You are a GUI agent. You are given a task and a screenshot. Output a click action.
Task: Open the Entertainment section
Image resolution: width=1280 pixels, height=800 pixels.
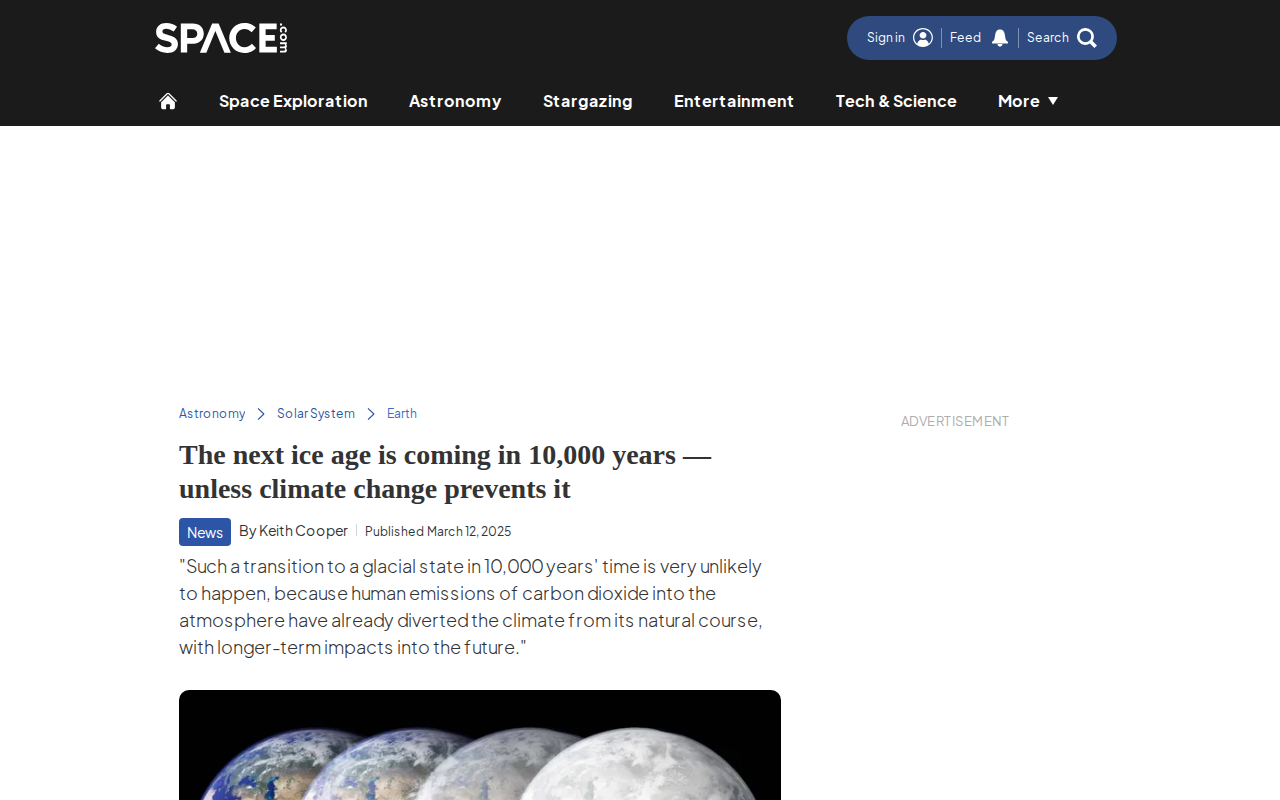734,101
